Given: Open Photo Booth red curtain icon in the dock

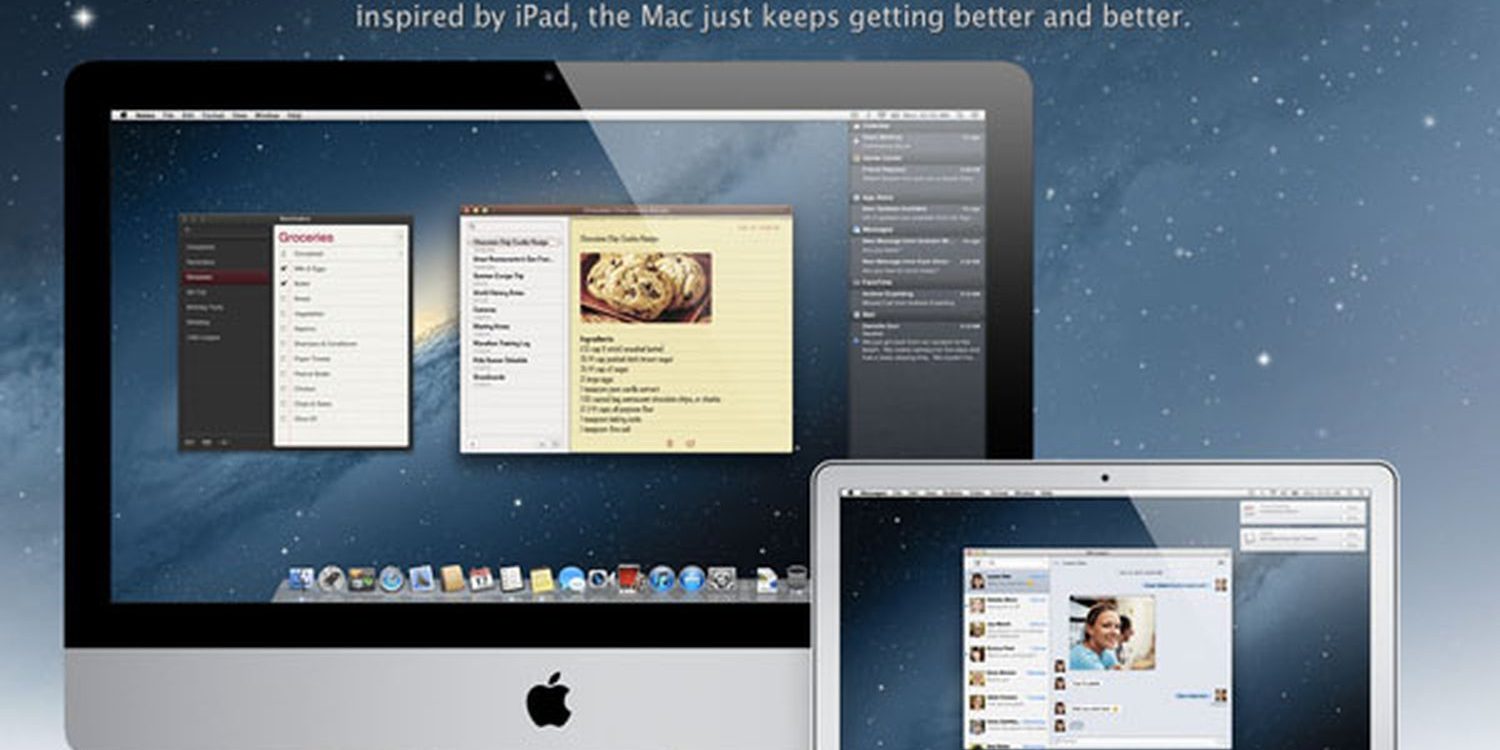Looking at the screenshot, I should coord(629,578).
